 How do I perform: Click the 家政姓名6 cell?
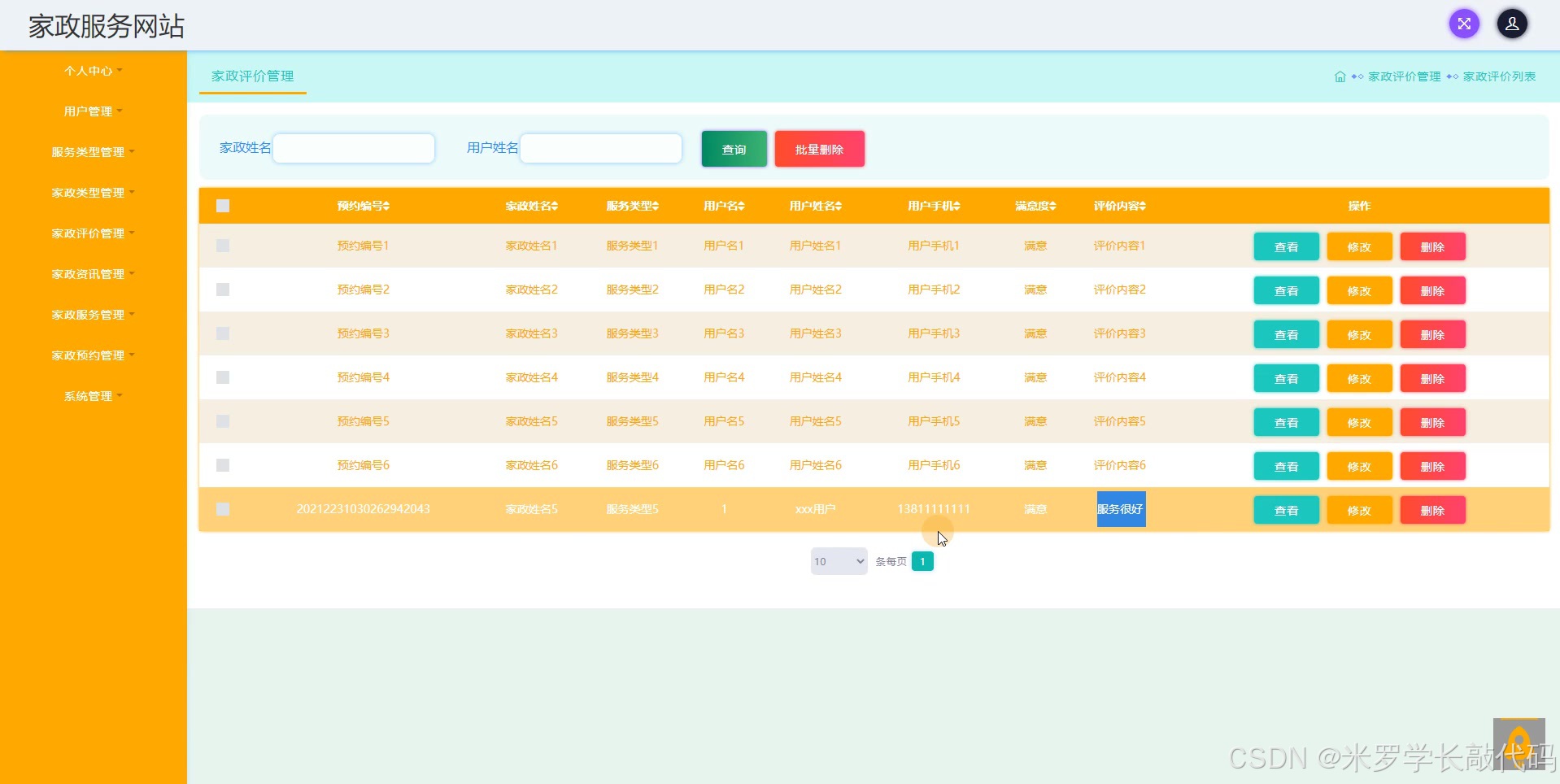[531, 465]
